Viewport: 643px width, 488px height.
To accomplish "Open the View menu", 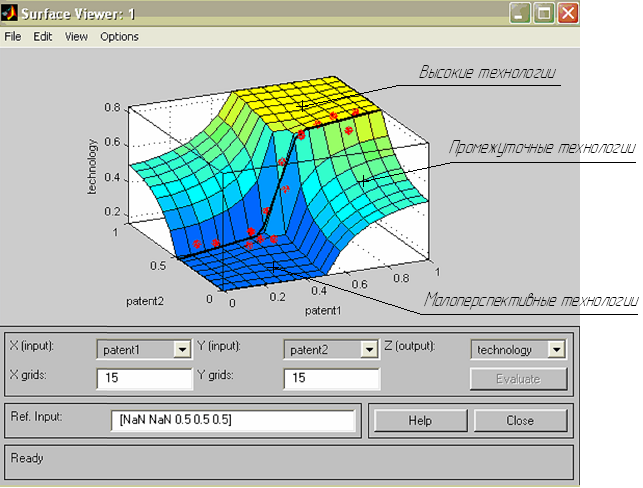I will [76, 36].
